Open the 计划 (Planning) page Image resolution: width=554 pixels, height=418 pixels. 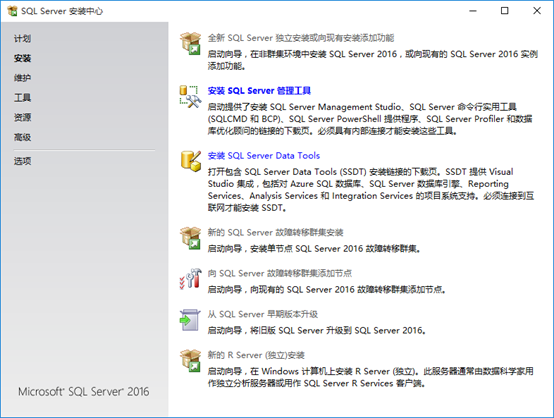click(22, 39)
